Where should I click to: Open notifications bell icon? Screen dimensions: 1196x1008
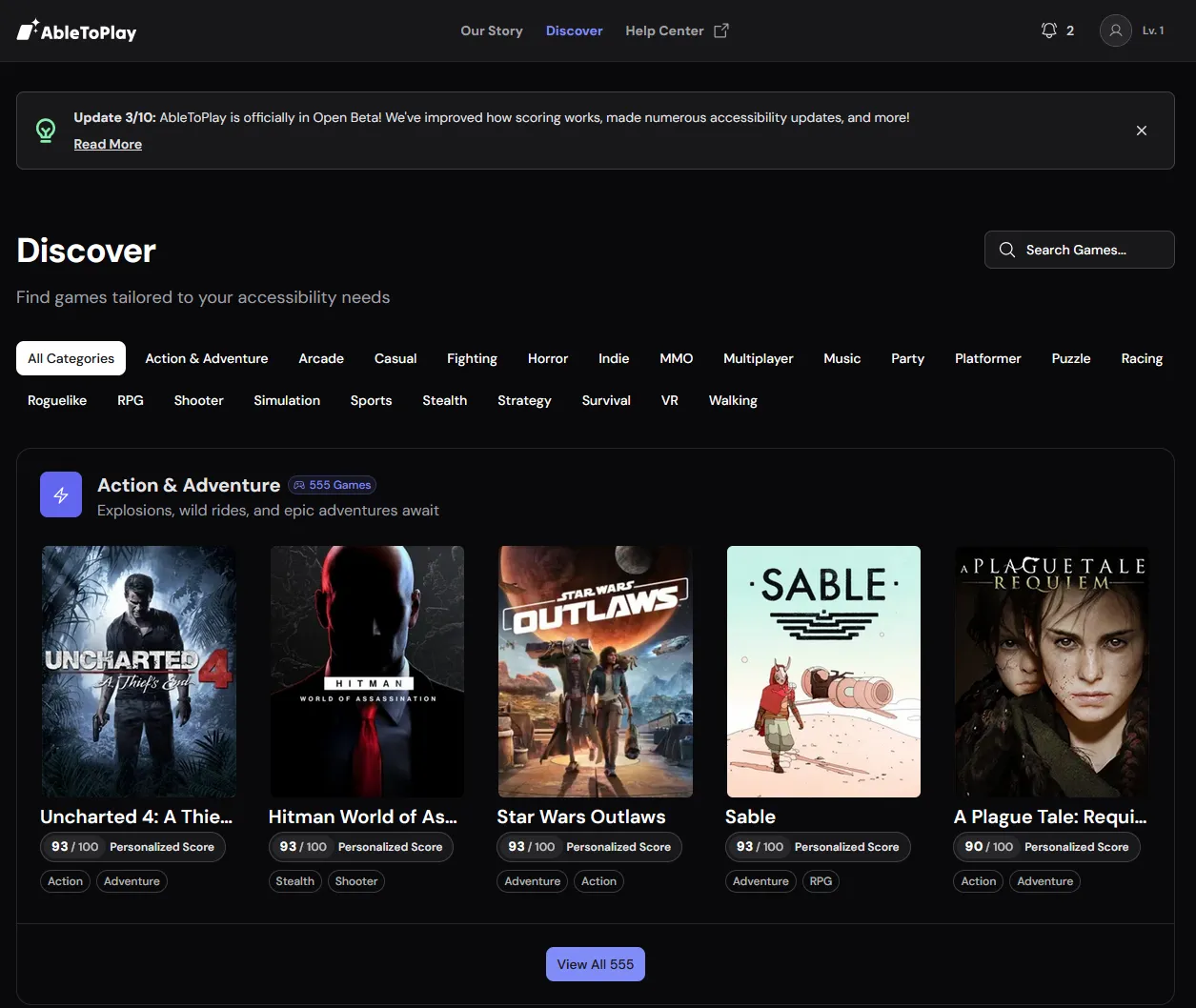(1049, 30)
